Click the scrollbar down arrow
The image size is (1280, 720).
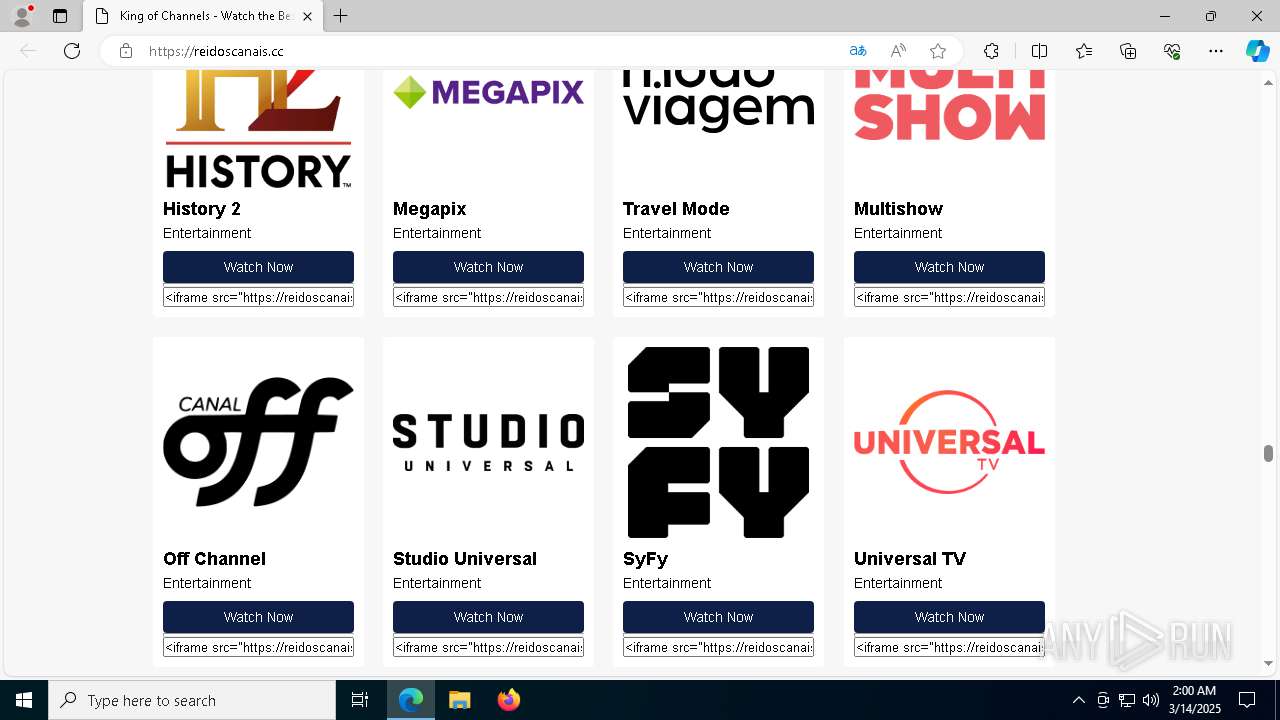[1268, 663]
